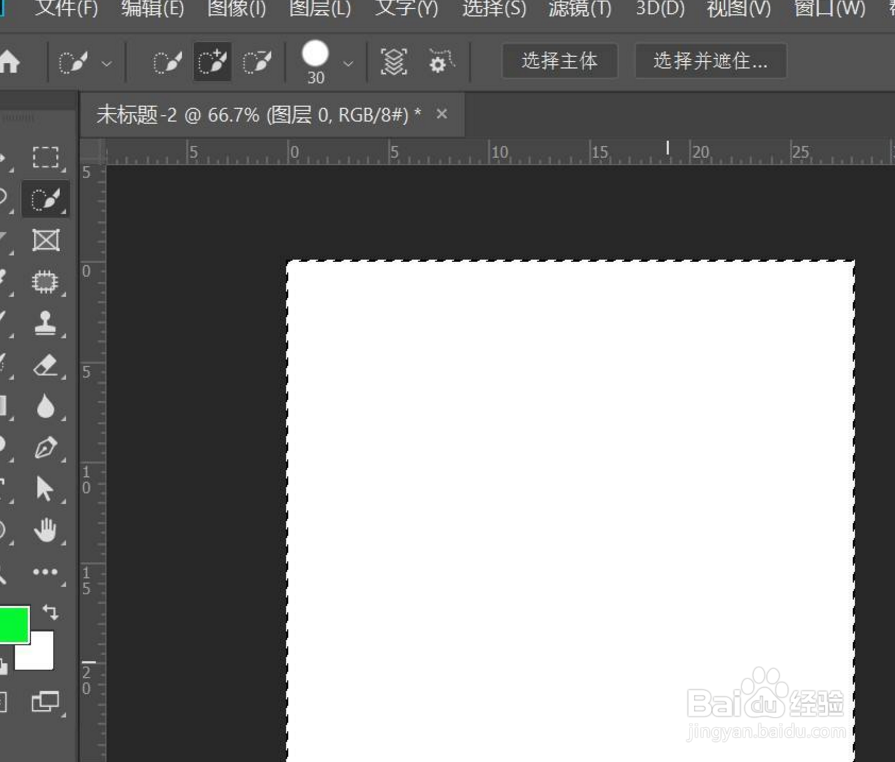Change the screen mode icon
Image resolution: width=895 pixels, height=762 pixels.
click(x=46, y=701)
